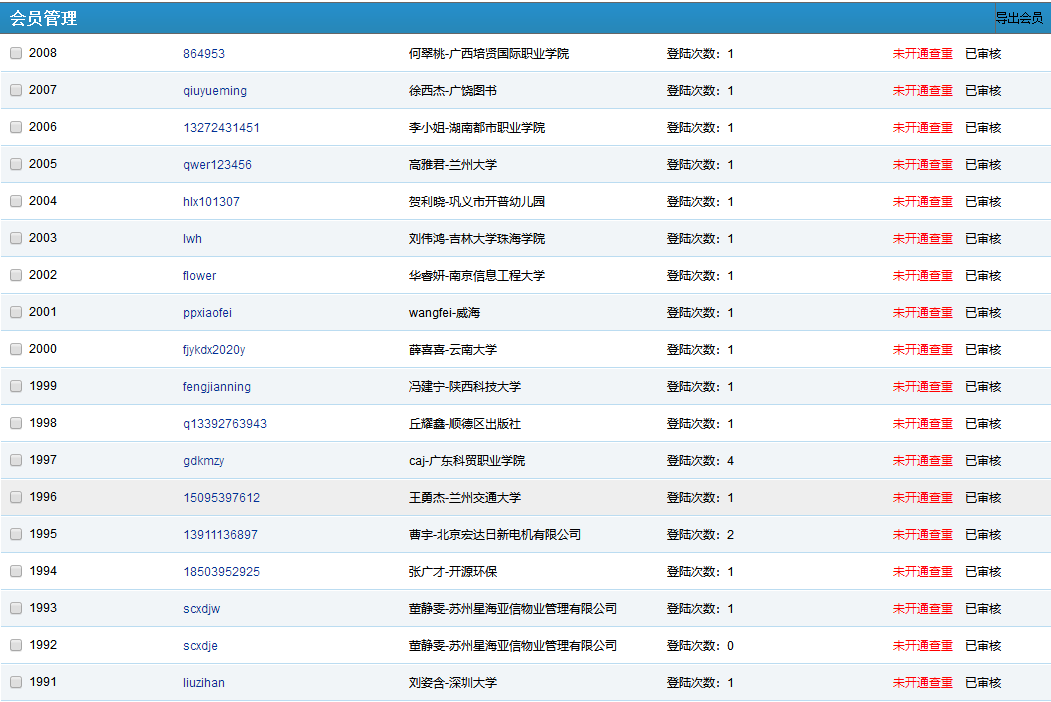1051x702 pixels.
Task: Click username 13911136897
Action: point(220,535)
